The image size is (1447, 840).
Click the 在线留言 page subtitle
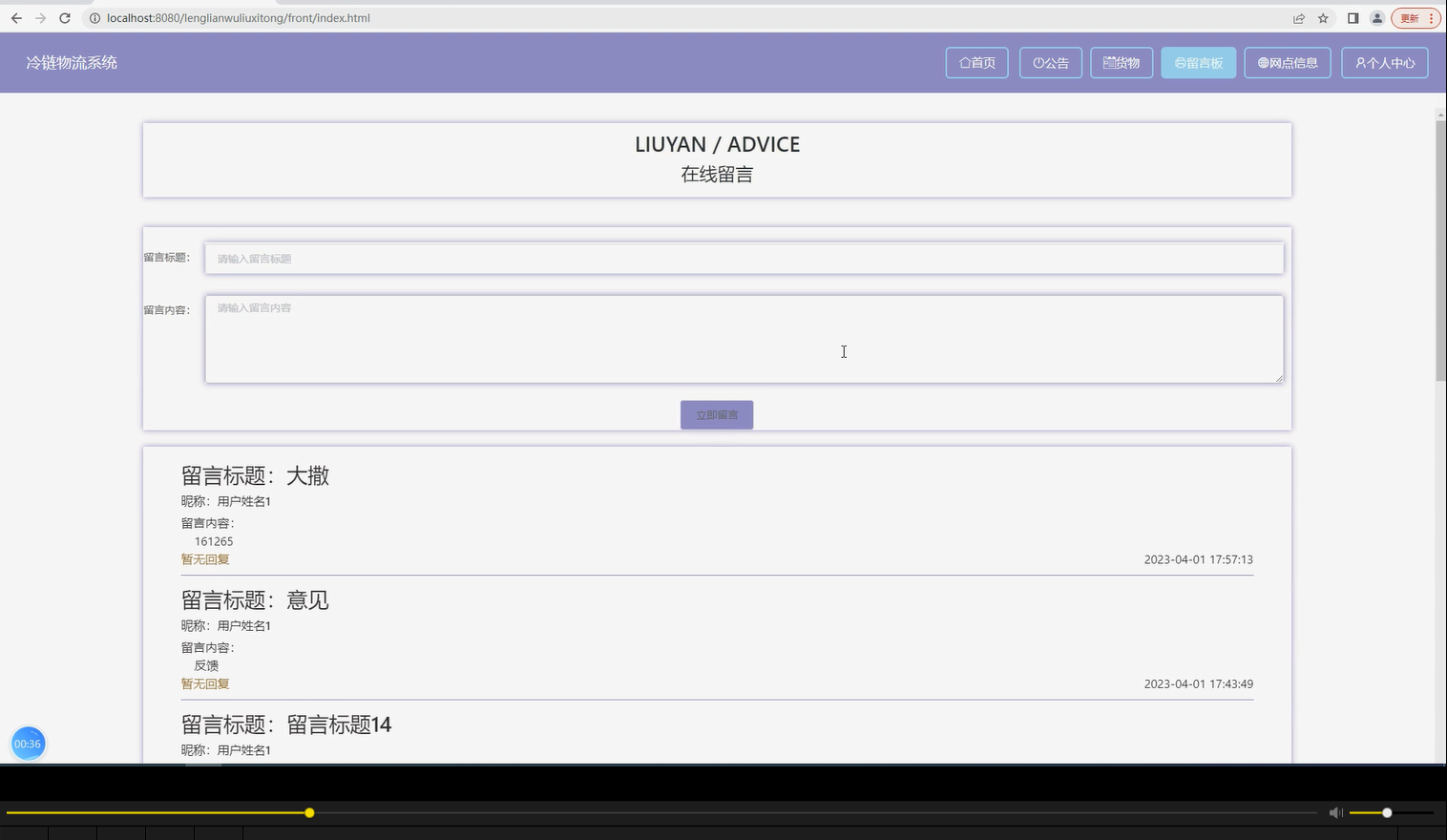point(717,175)
